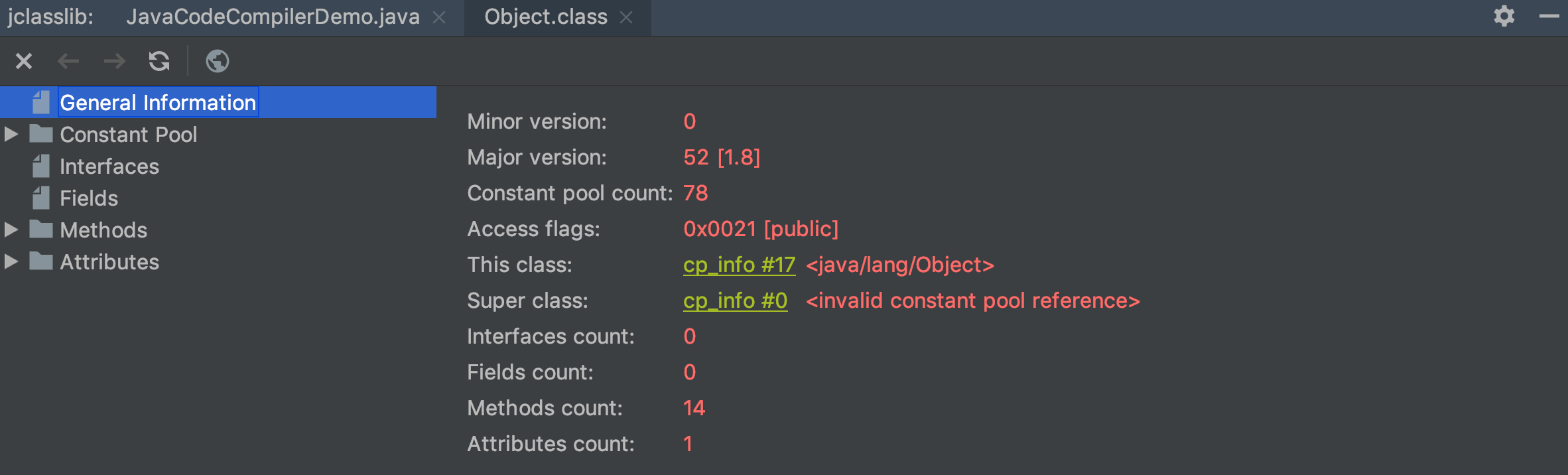Switch to the Object.class tab

point(545,17)
